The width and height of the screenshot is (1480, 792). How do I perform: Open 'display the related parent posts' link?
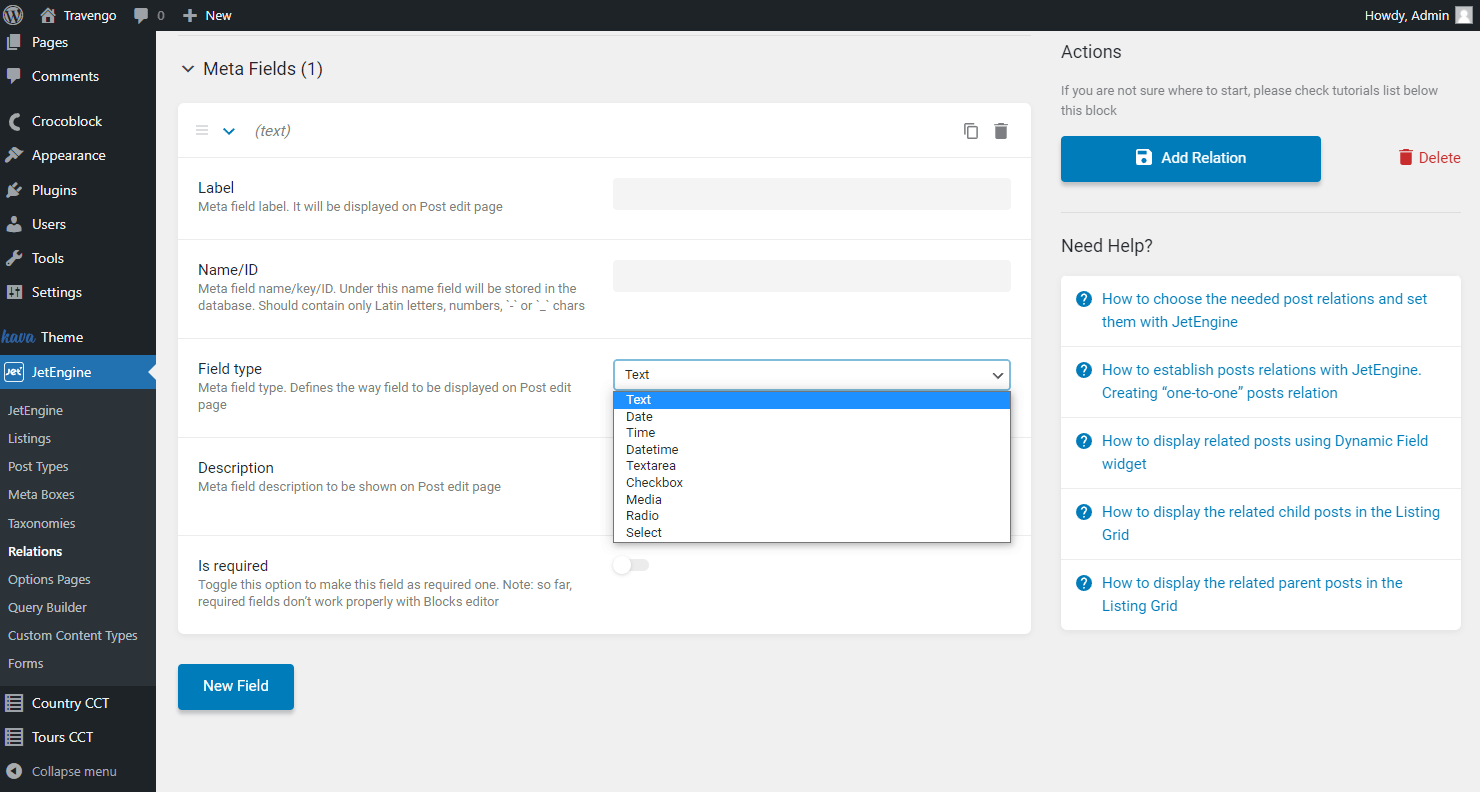pyautogui.click(x=1252, y=594)
